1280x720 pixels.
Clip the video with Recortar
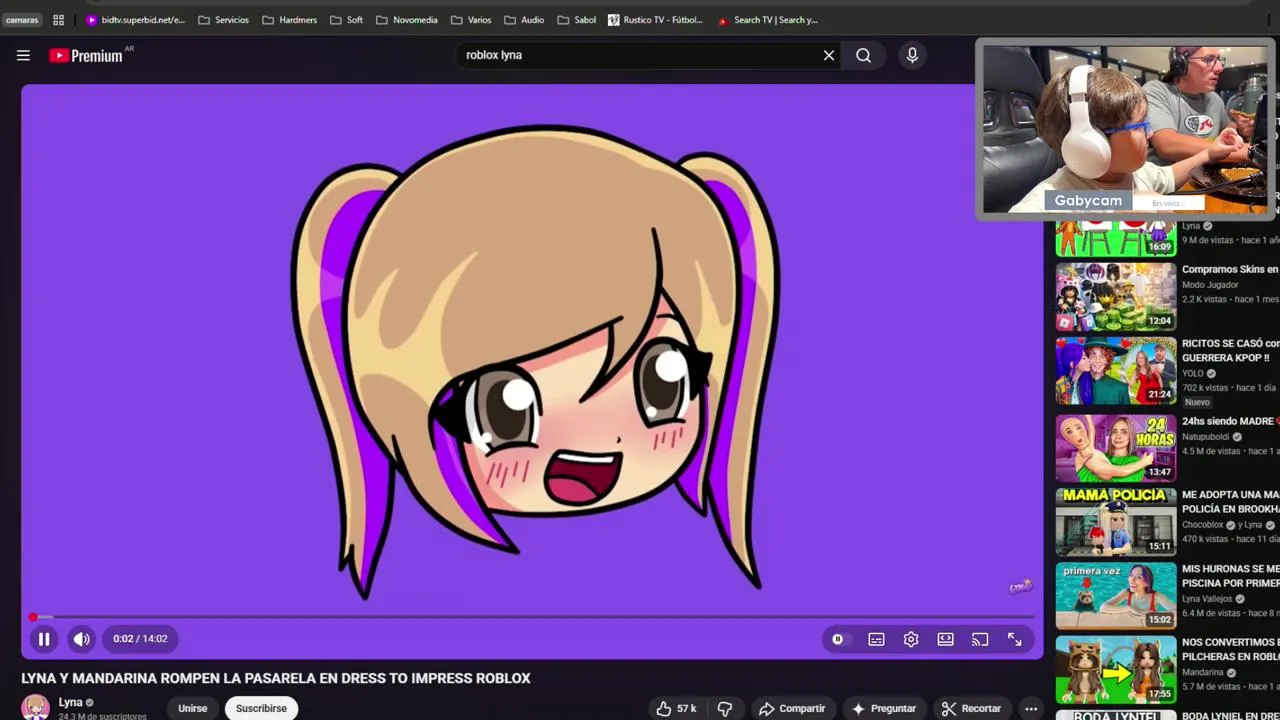[971, 708]
